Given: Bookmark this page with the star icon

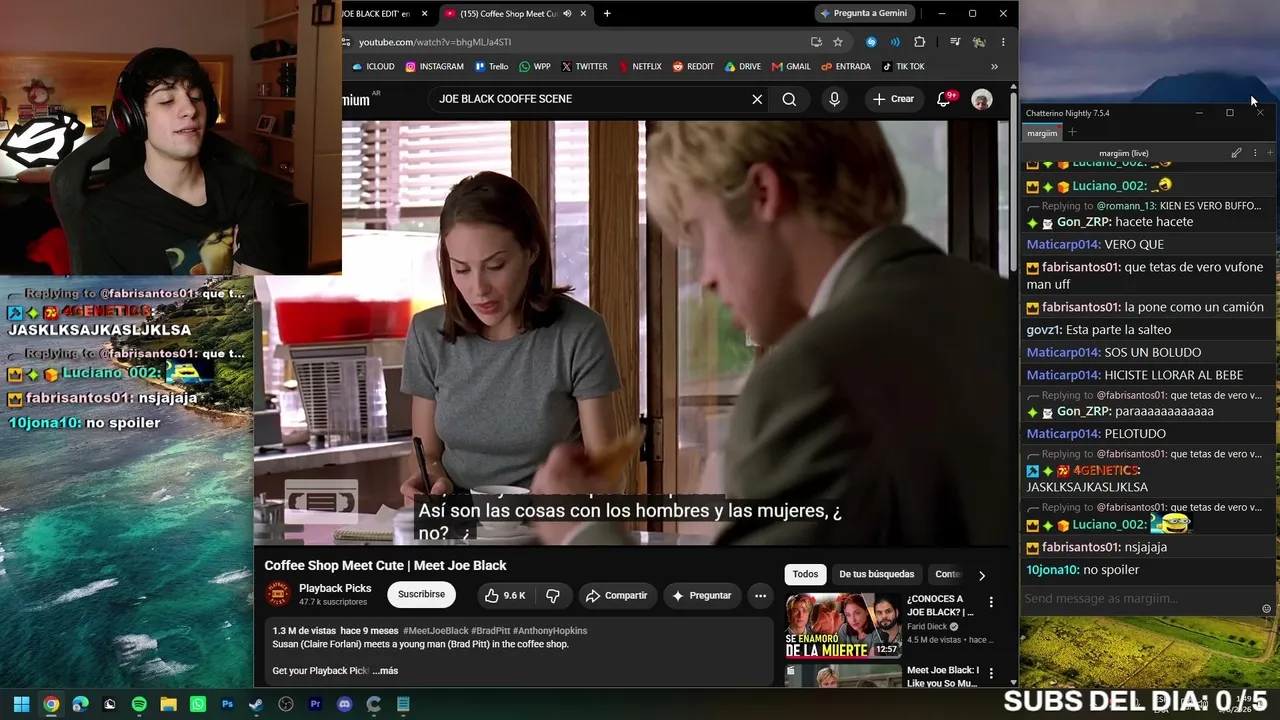Looking at the screenshot, I should (838, 42).
